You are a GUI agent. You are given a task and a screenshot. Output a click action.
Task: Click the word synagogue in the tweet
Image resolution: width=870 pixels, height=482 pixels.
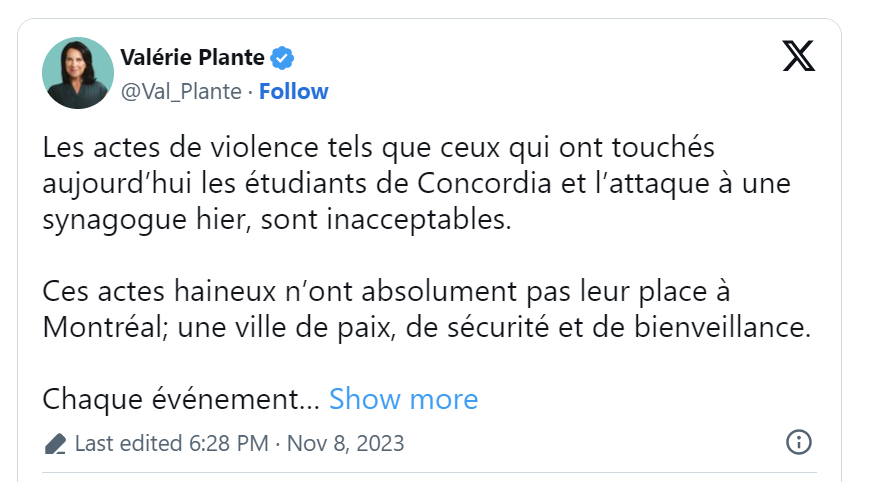(114, 220)
